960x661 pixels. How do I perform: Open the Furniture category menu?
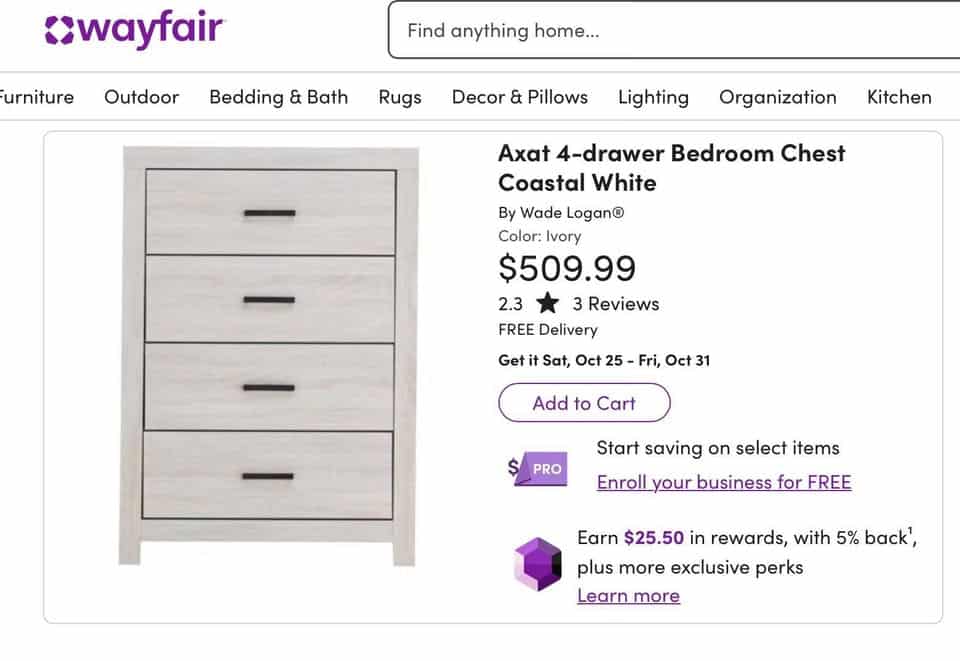(x=36, y=97)
